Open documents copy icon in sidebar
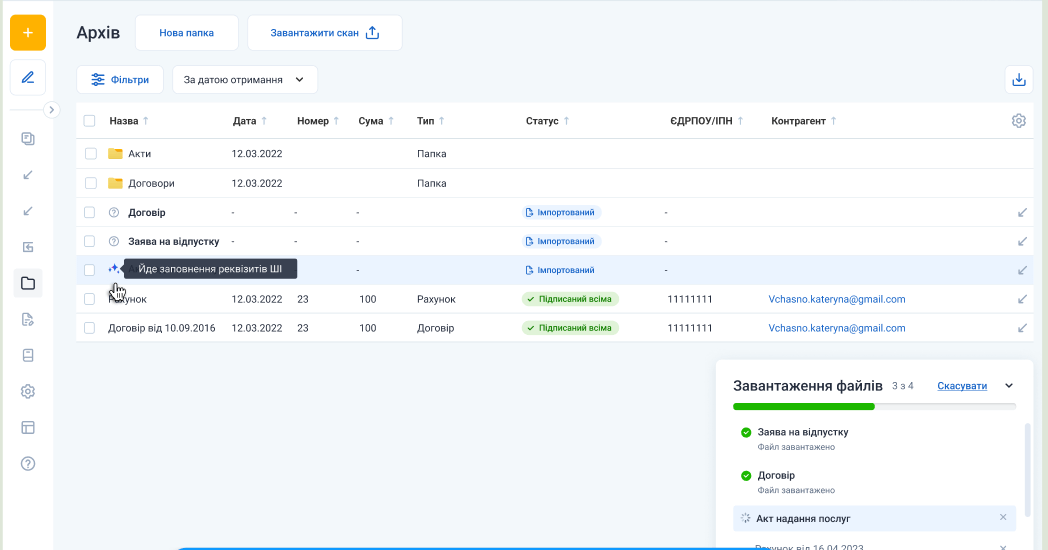 (x=28, y=139)
